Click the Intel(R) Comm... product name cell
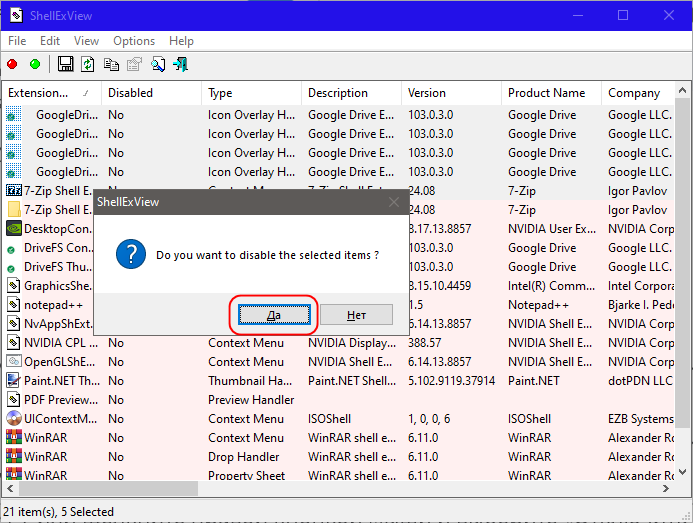This screenshot has width=693, height=523. tap(551, 286)
